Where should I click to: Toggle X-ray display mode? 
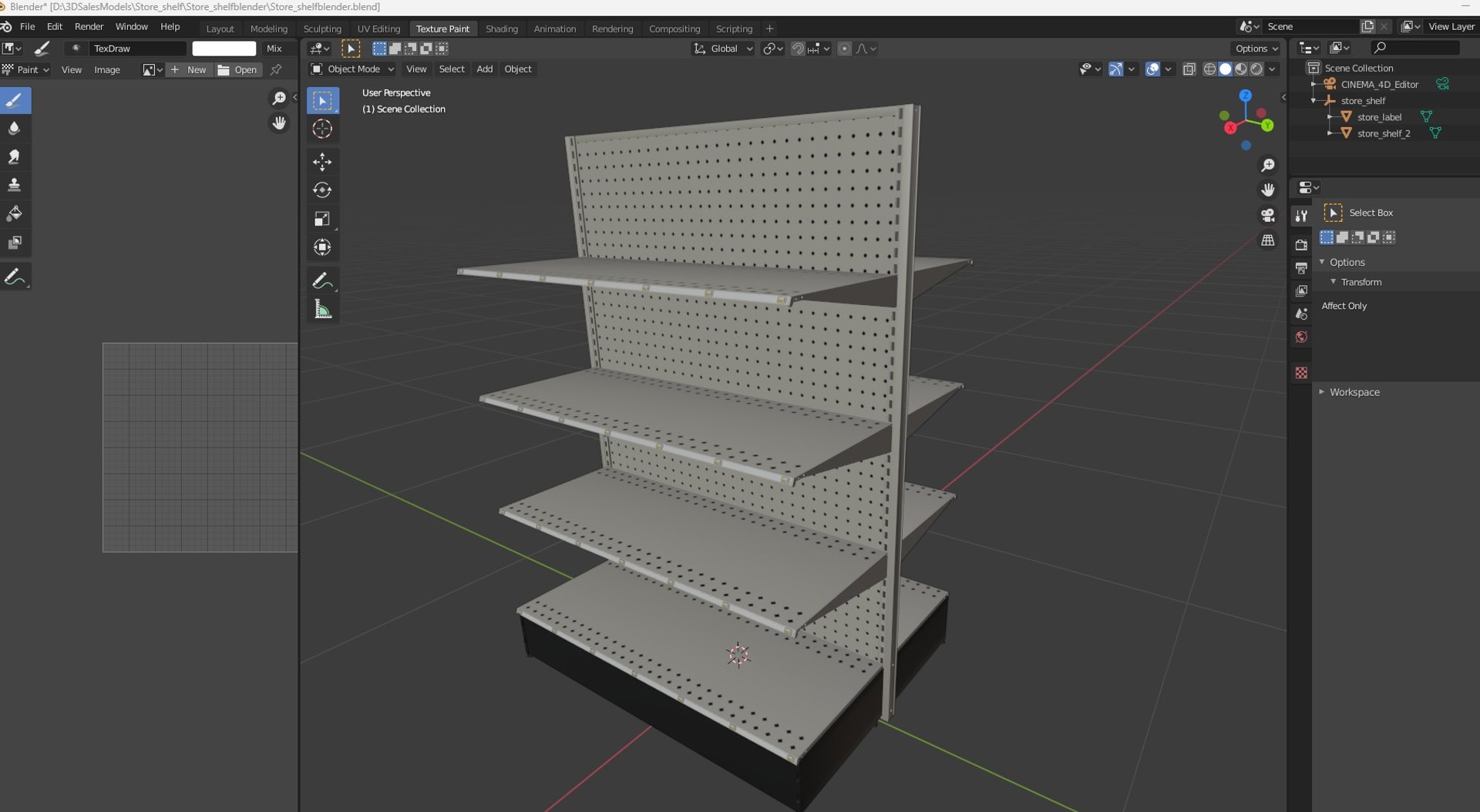1189,69
